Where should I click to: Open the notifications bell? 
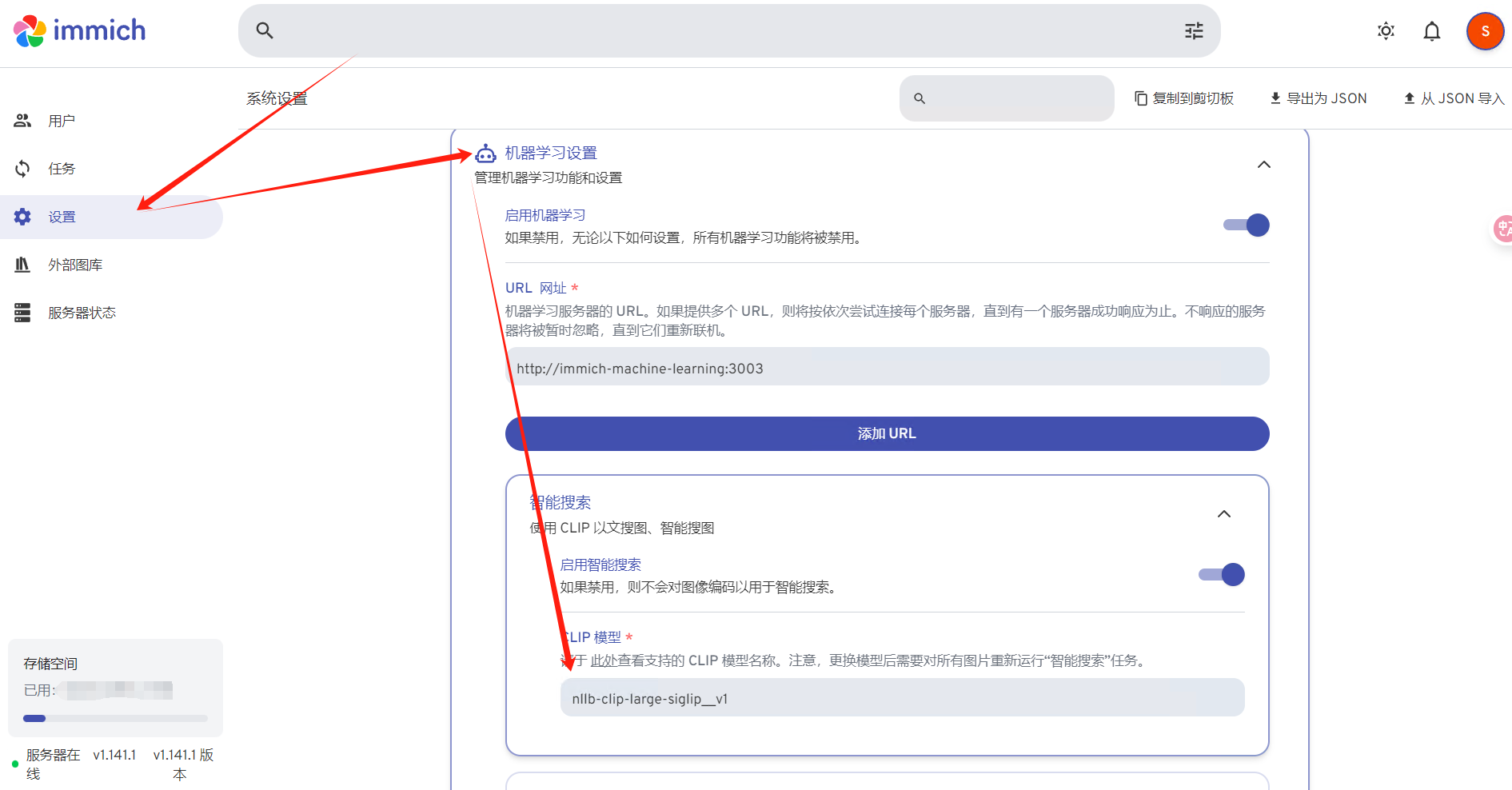click(1432, 31)
